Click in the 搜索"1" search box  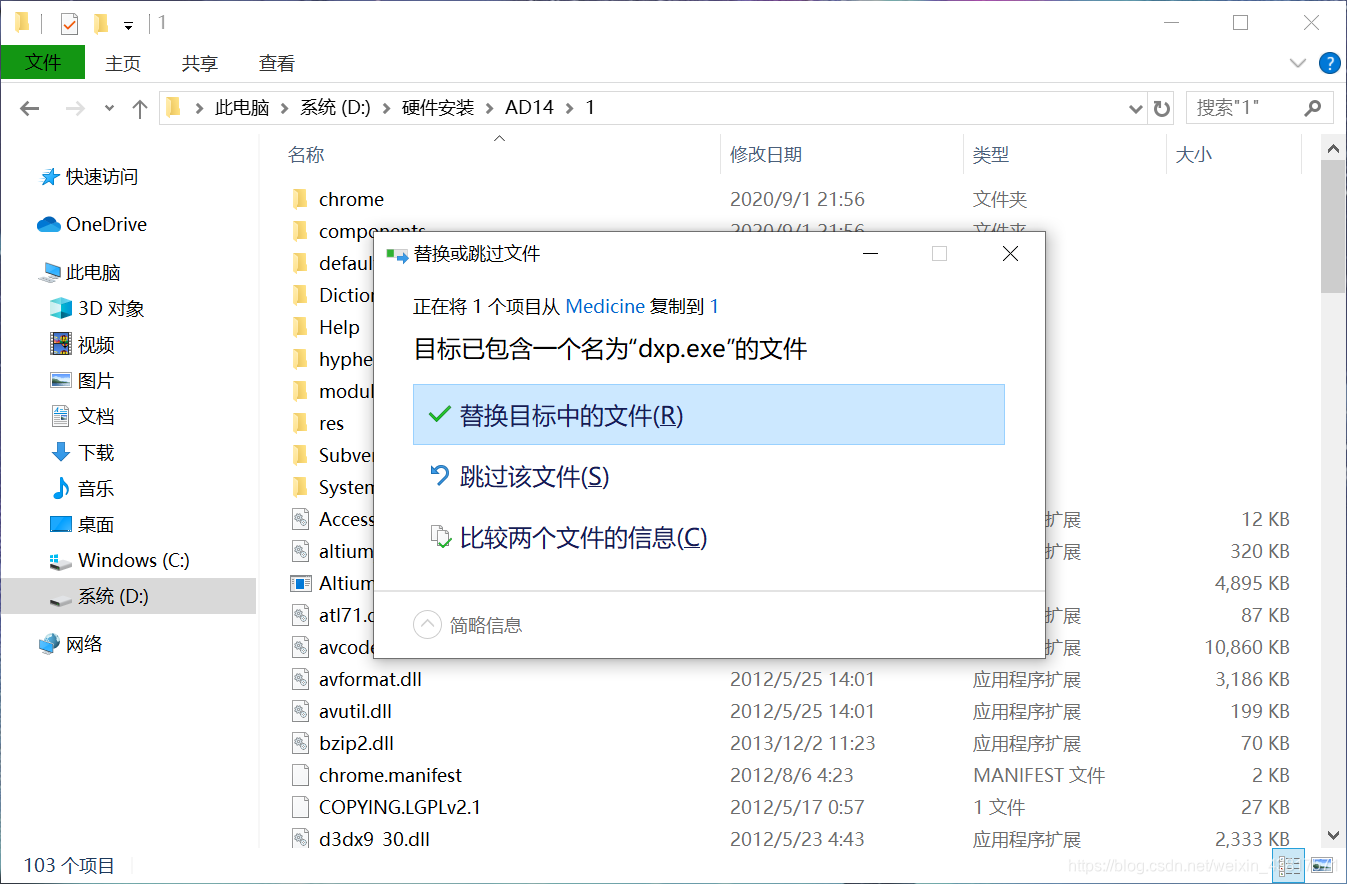[1245, 108]
